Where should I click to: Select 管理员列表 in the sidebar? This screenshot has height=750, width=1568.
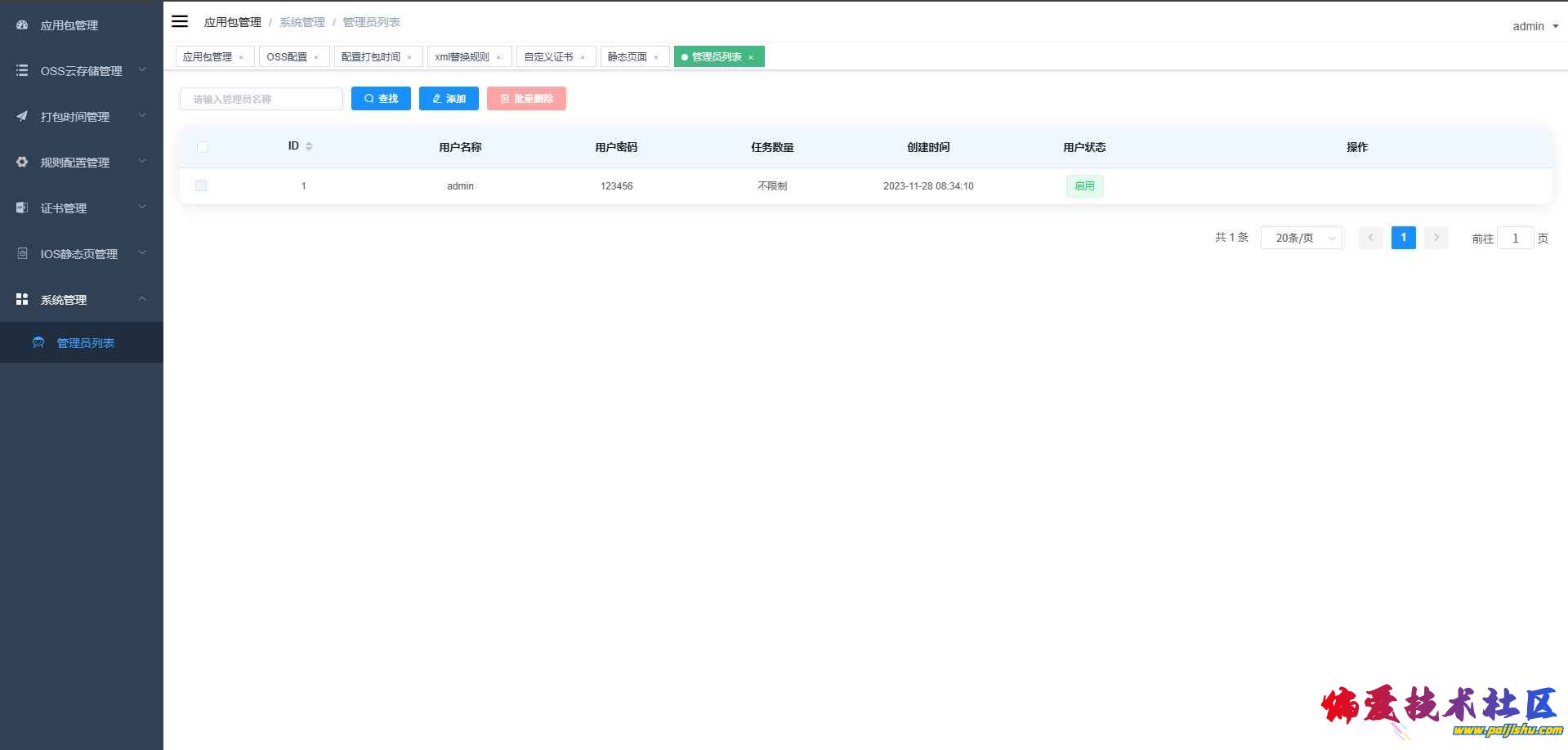coord(85,343)
